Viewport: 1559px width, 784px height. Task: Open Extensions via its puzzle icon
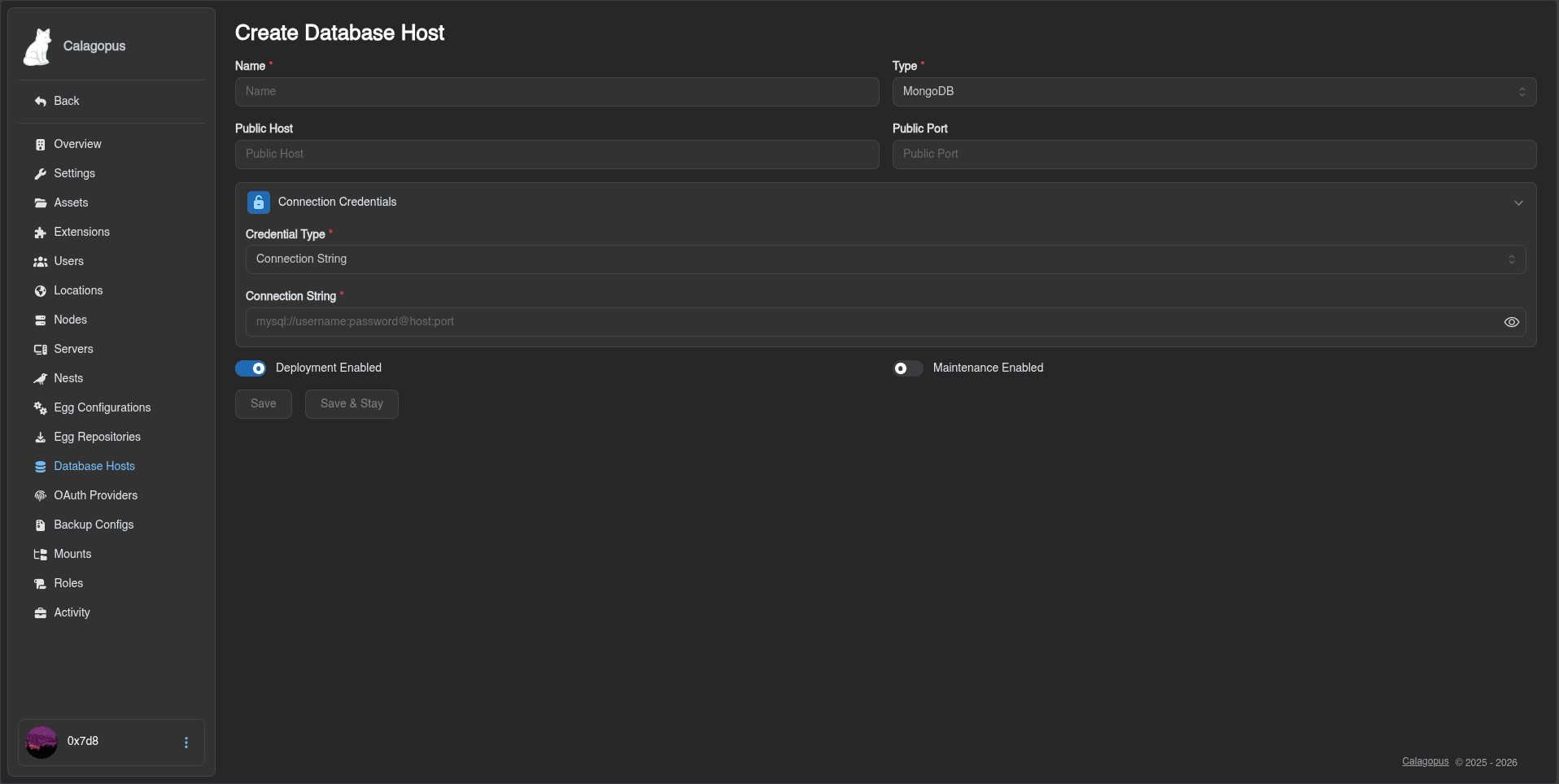(x=40, y=233)
